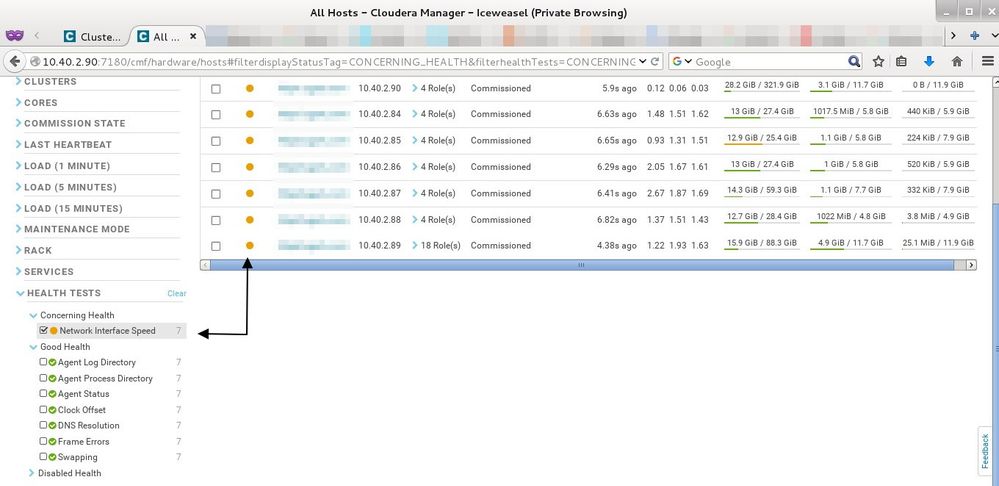
Task: Open the URL history dropdown arrow
Action: click(643, 62)
